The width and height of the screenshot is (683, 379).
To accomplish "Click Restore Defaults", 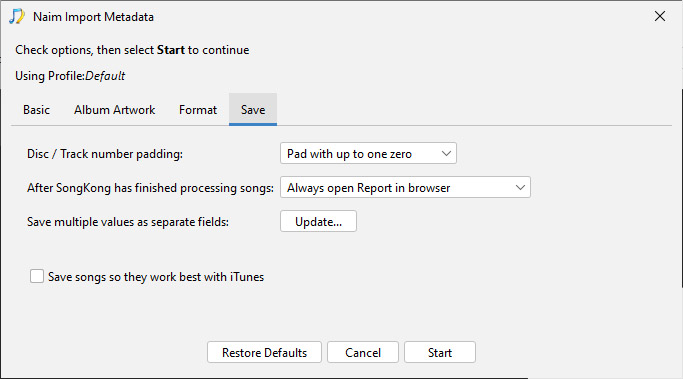I will click(x=264, y=352).
